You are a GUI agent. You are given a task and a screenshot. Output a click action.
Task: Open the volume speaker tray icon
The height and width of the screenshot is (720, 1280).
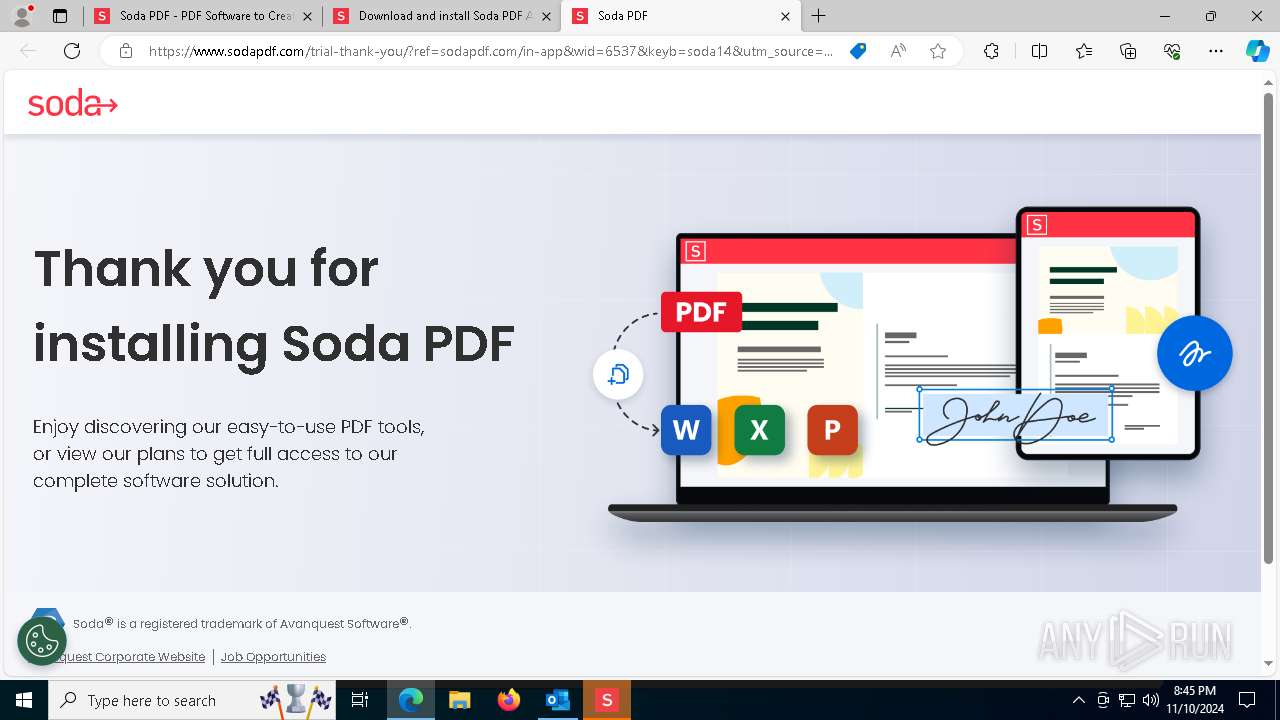pos(1151,700)
